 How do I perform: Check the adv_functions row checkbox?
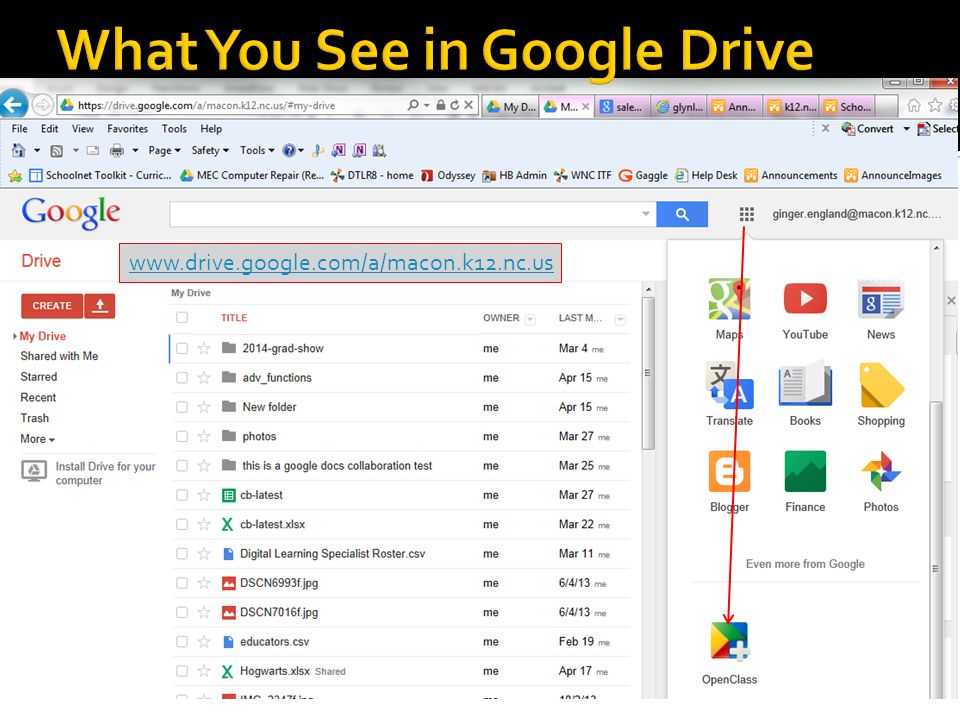(x=182, y=378)
